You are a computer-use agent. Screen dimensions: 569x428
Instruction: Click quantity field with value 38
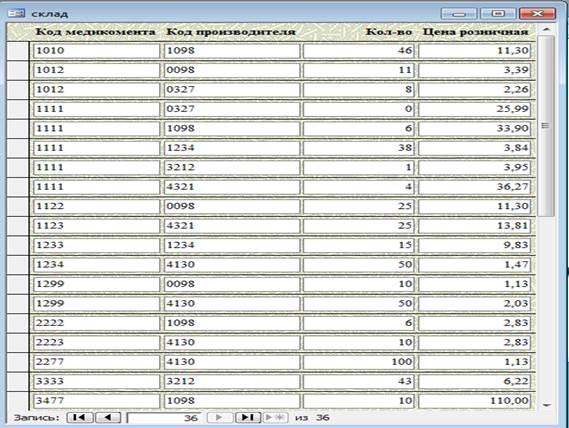[359, 148]
